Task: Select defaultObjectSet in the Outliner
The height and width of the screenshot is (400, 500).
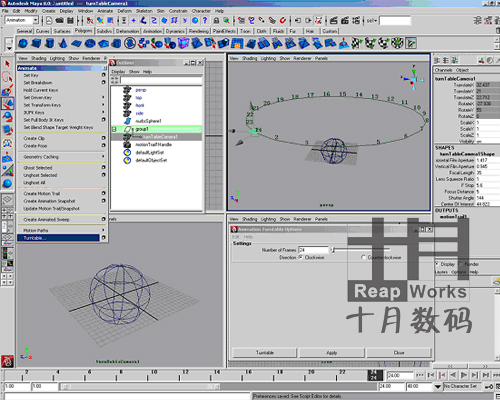Action: 151,160
